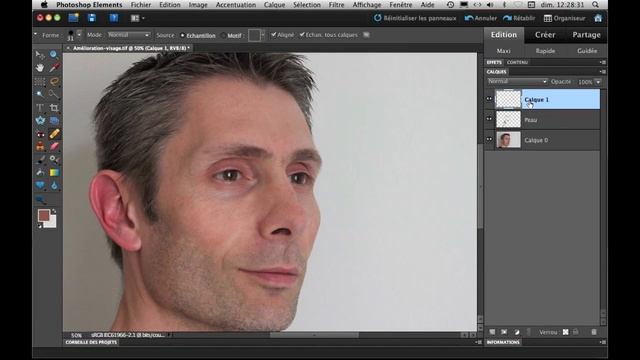
Task: Switch to the Partage tab
Action: tap(587, 35)
